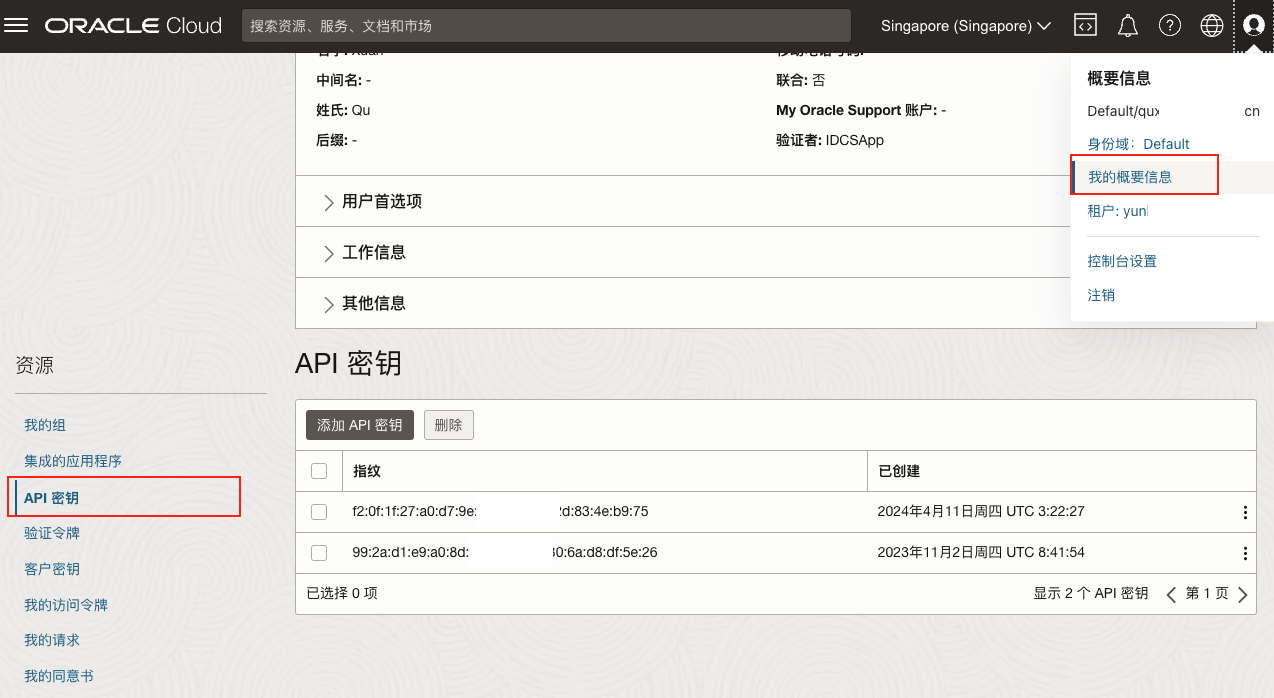Check the box for fingerprint starting 99:2a
1274x698 pixels.
[x=319, y=553]
